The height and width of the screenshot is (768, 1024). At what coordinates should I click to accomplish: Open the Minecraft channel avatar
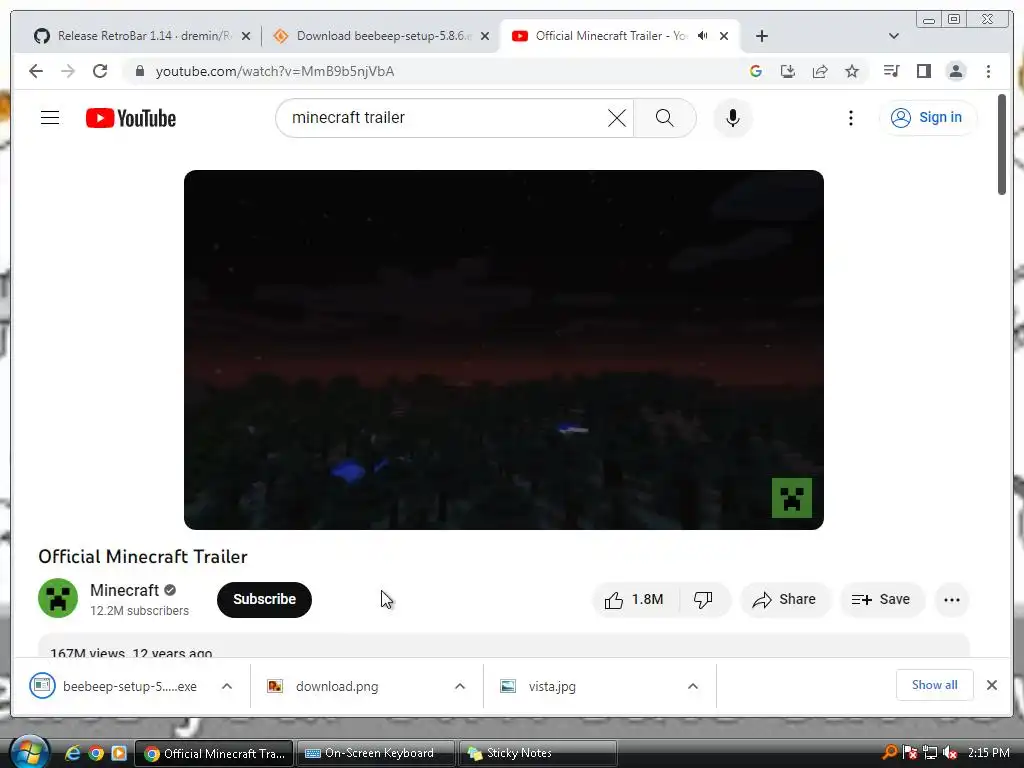pyautogui.click(x=57, y=598)
